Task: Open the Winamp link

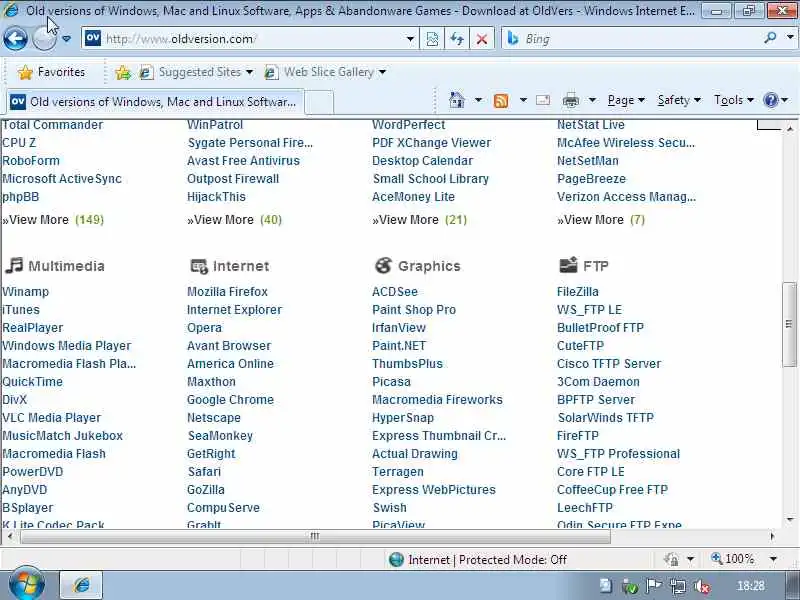Action: [x=26, y=292]
